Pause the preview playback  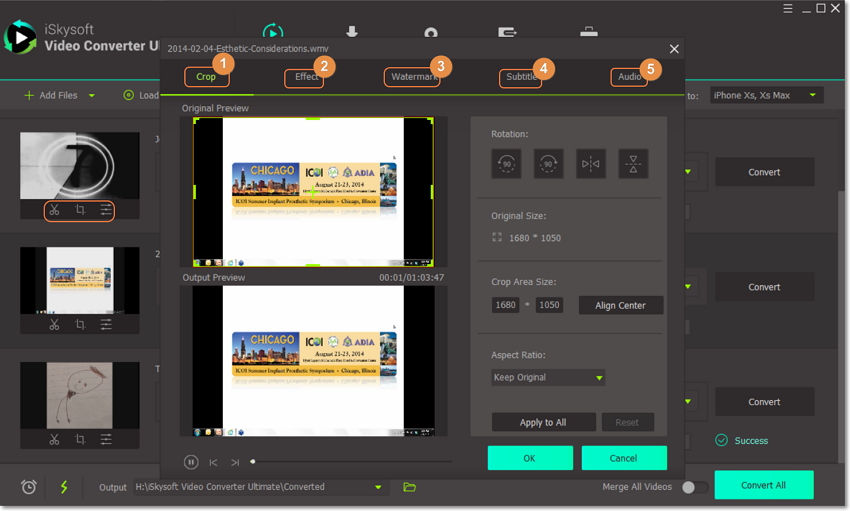[191, 462]
